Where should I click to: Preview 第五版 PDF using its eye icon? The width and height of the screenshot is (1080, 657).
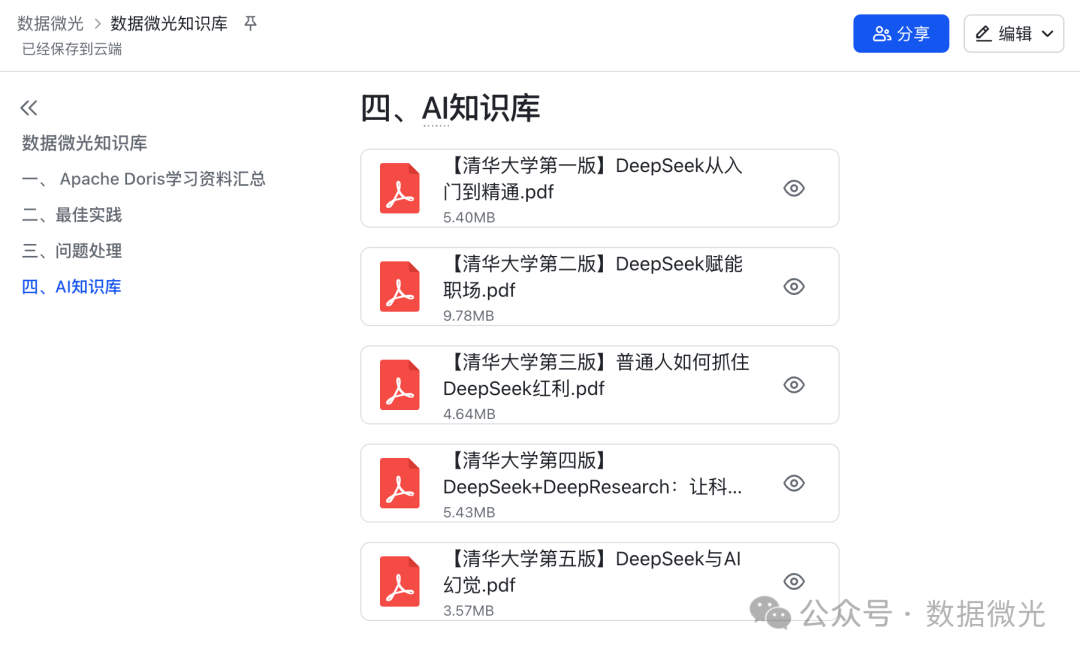(x=793, y=581)
